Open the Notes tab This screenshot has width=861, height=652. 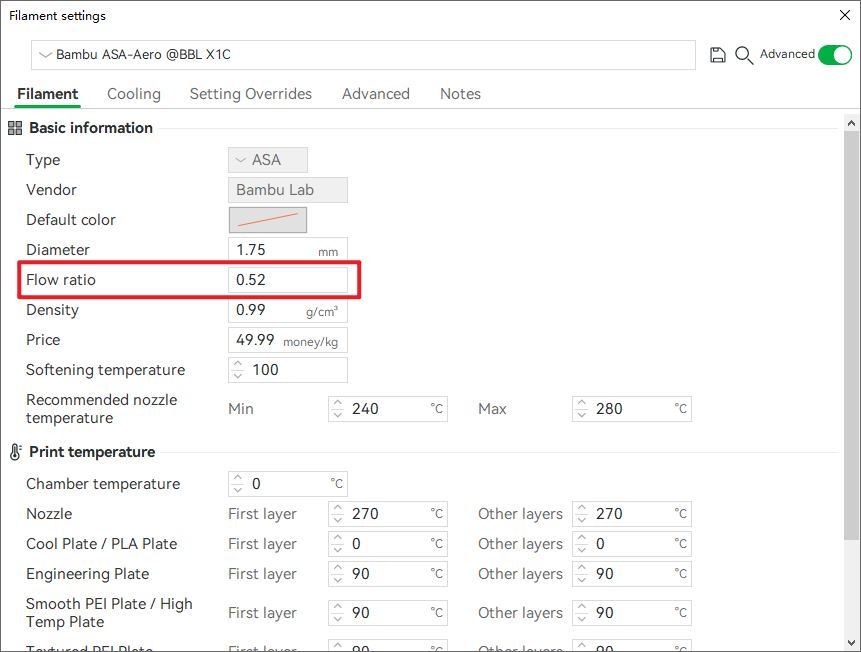pyautogui.click(x=460, y=94)
